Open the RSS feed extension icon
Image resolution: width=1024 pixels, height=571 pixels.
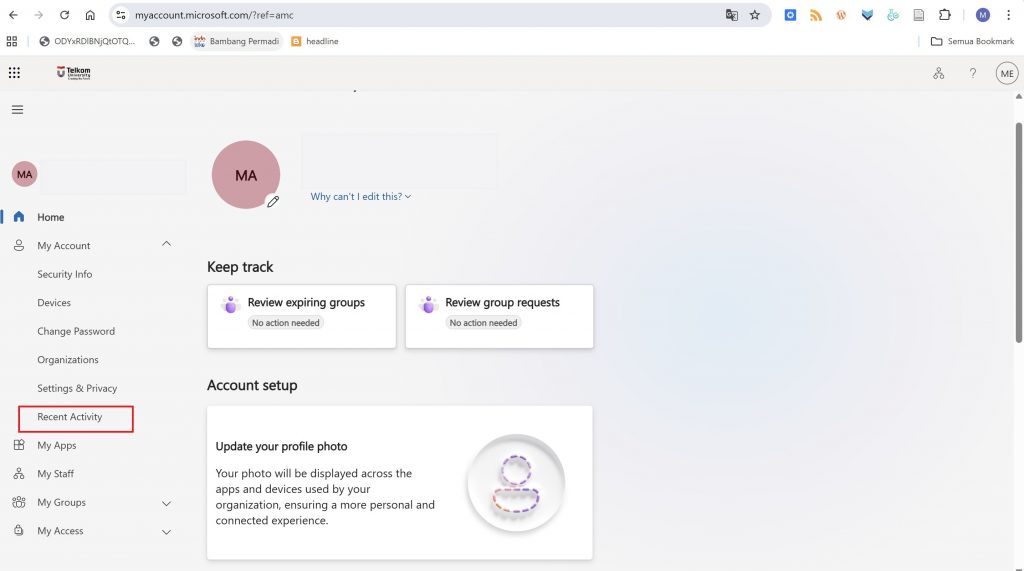tap(816, 14)
